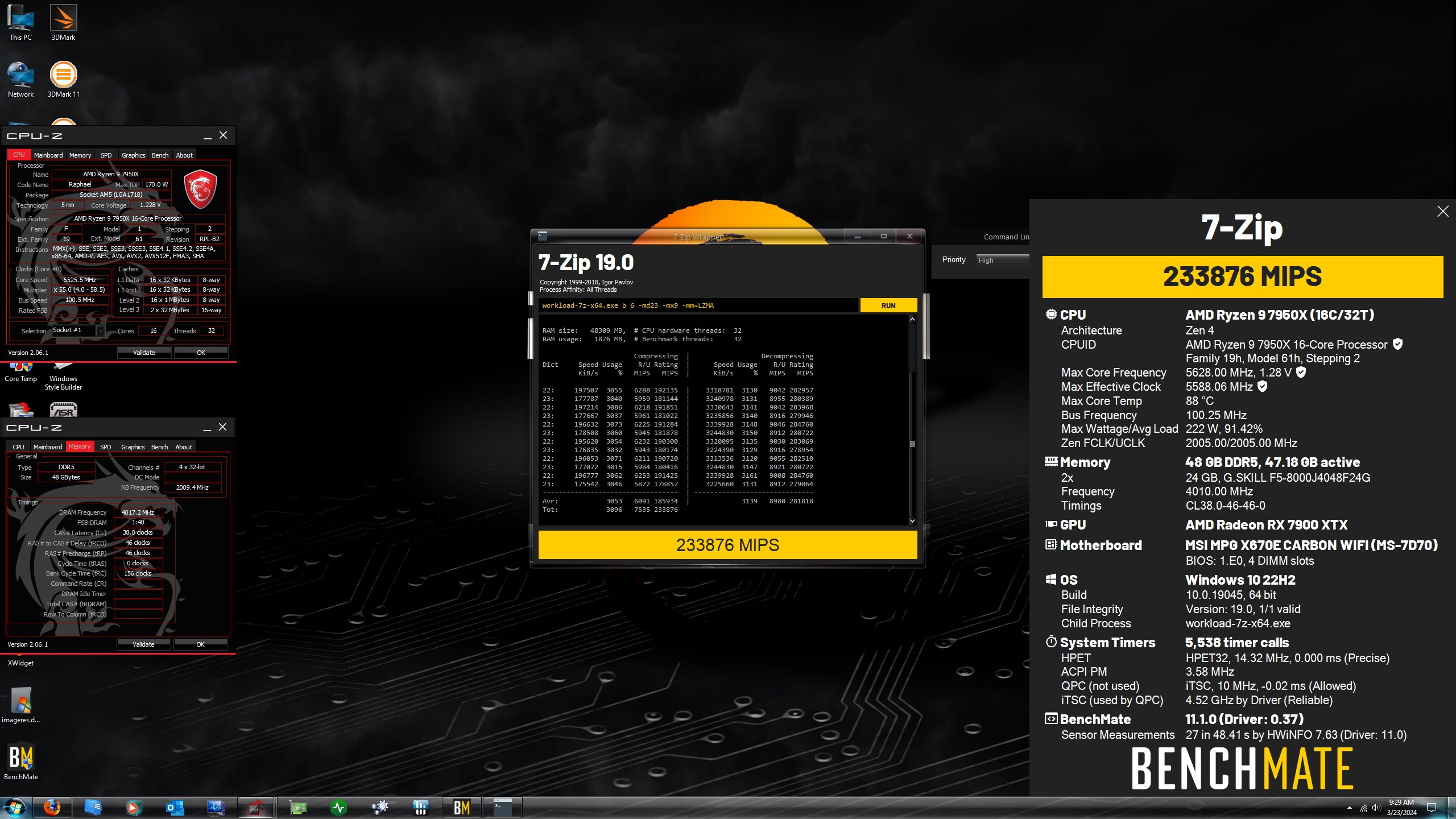Click scroll-down arrow in 7-Zip output
Screen dimensions: 1456x819
(x=912, y=520)
